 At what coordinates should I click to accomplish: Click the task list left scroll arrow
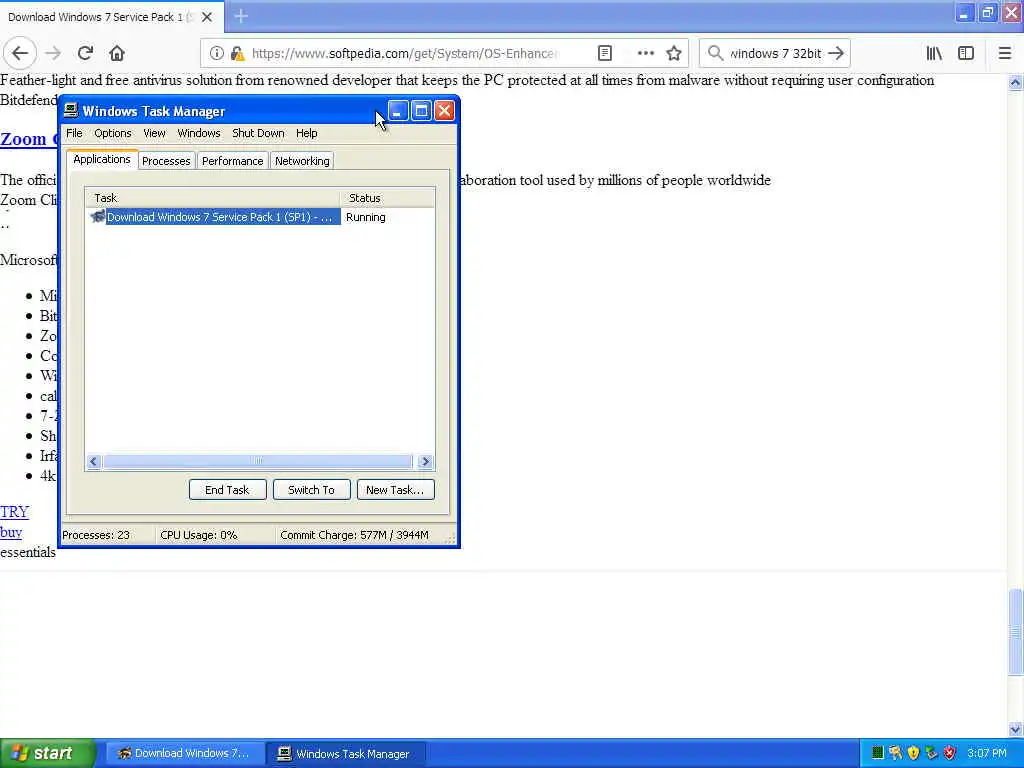pyautogui.click(x=93, y=462)
